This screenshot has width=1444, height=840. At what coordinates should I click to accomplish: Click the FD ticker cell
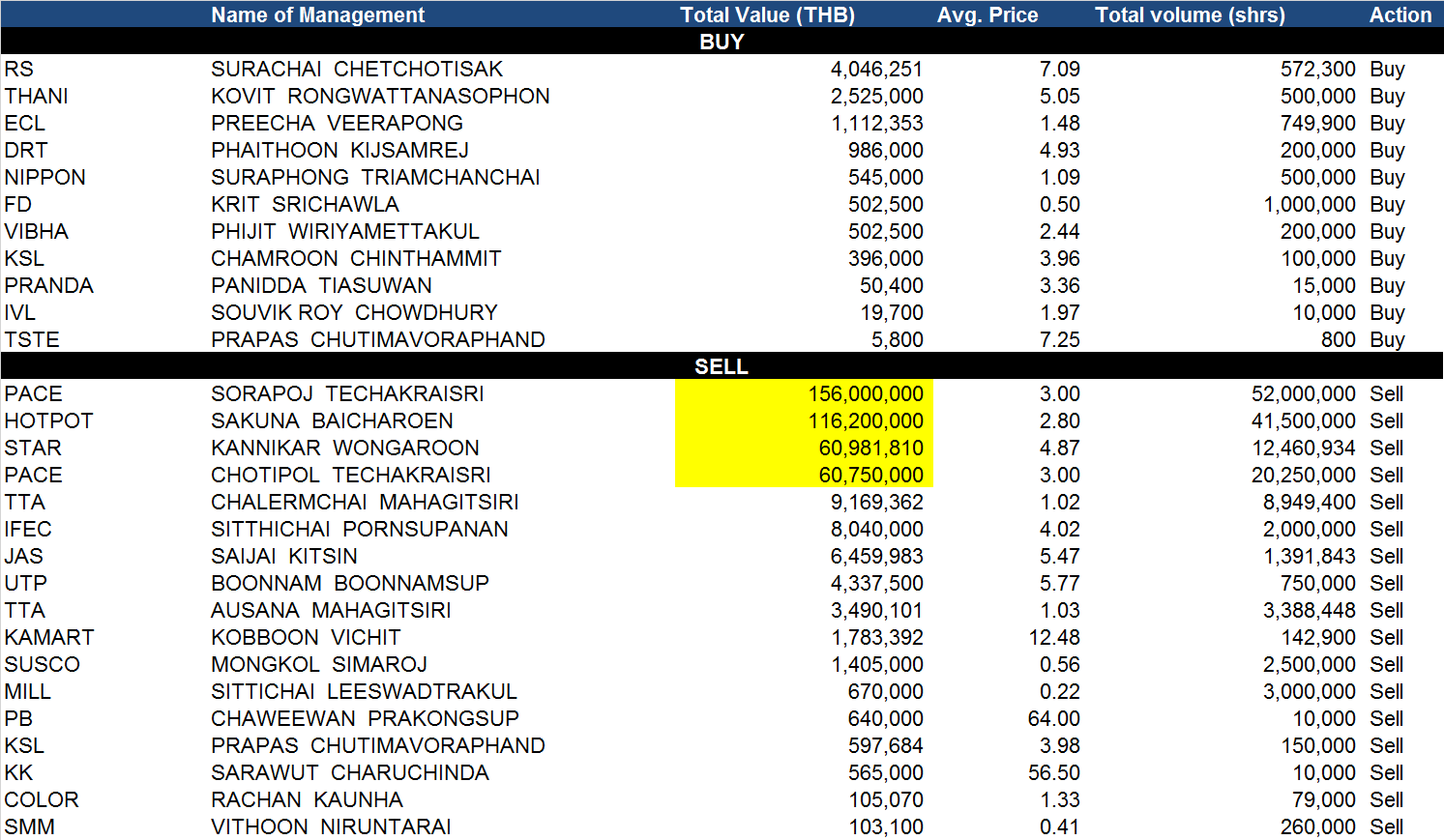coord(17,204)
